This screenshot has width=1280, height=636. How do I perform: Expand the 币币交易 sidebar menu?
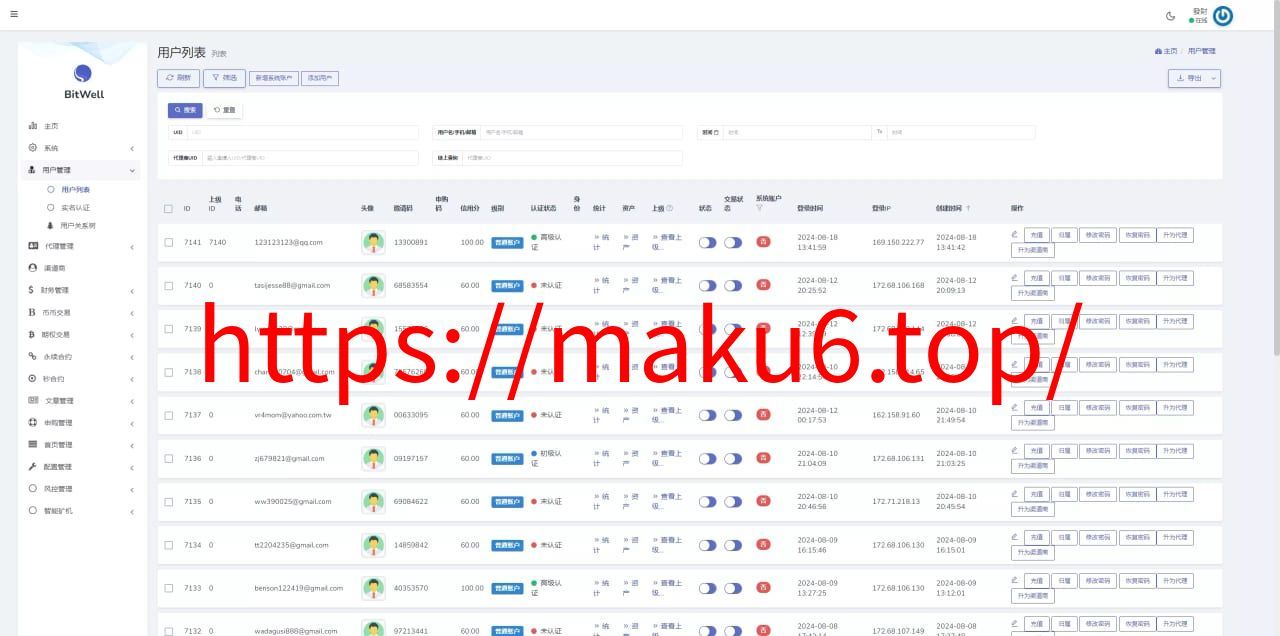(80, 312)
